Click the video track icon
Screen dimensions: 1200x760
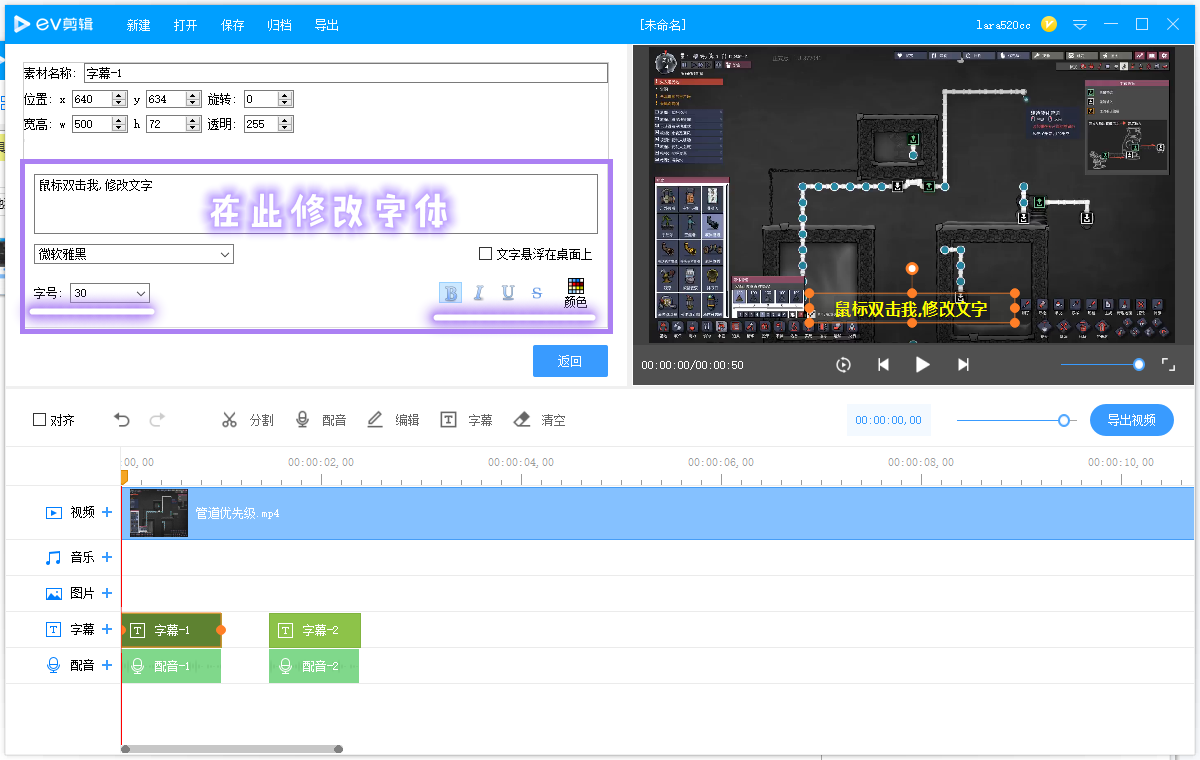(x=54, y=513)
